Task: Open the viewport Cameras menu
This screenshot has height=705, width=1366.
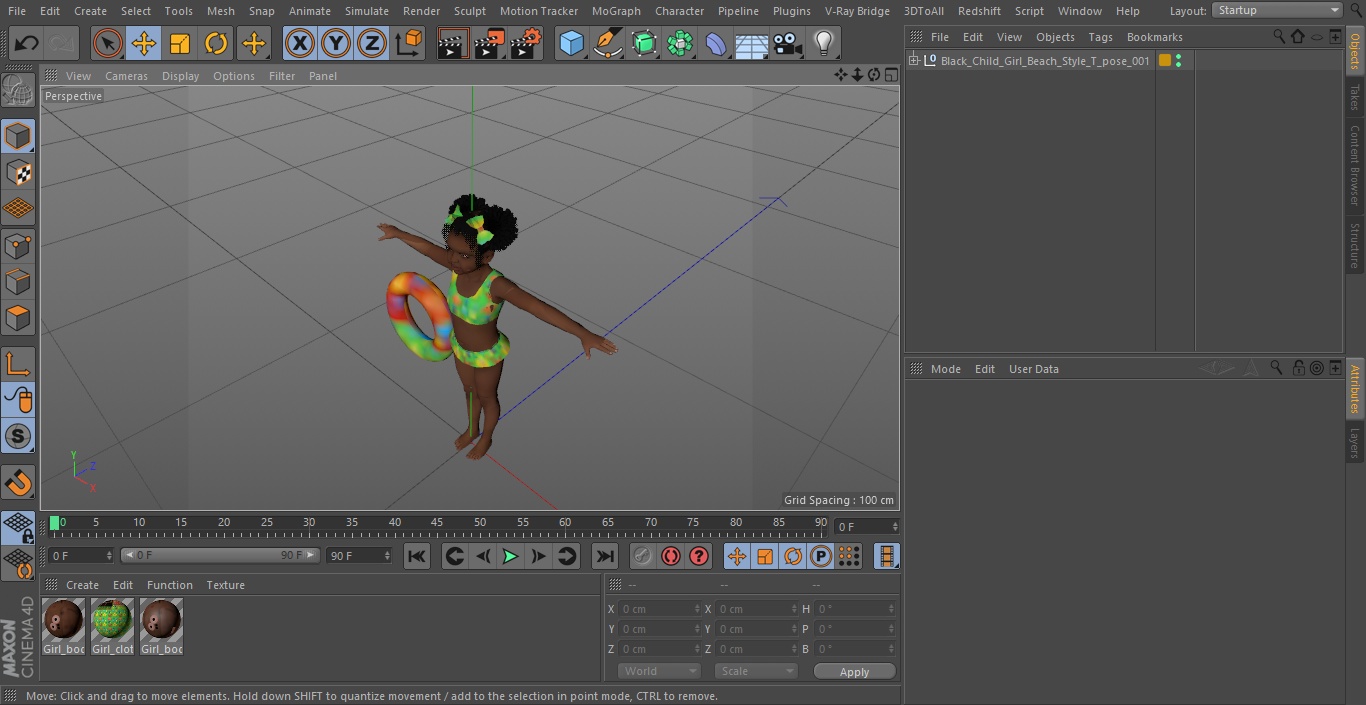Action: pos(126,76)
